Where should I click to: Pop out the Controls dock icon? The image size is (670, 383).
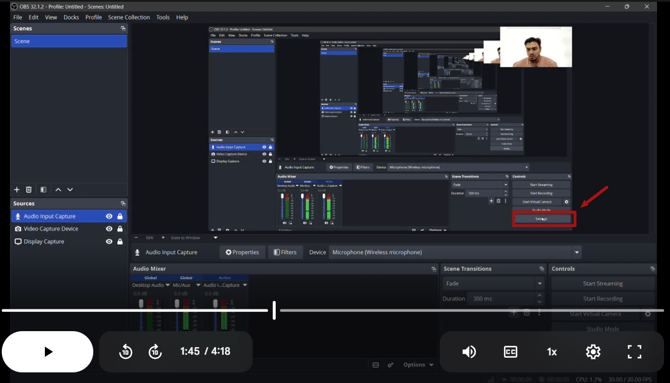(652, 269)
